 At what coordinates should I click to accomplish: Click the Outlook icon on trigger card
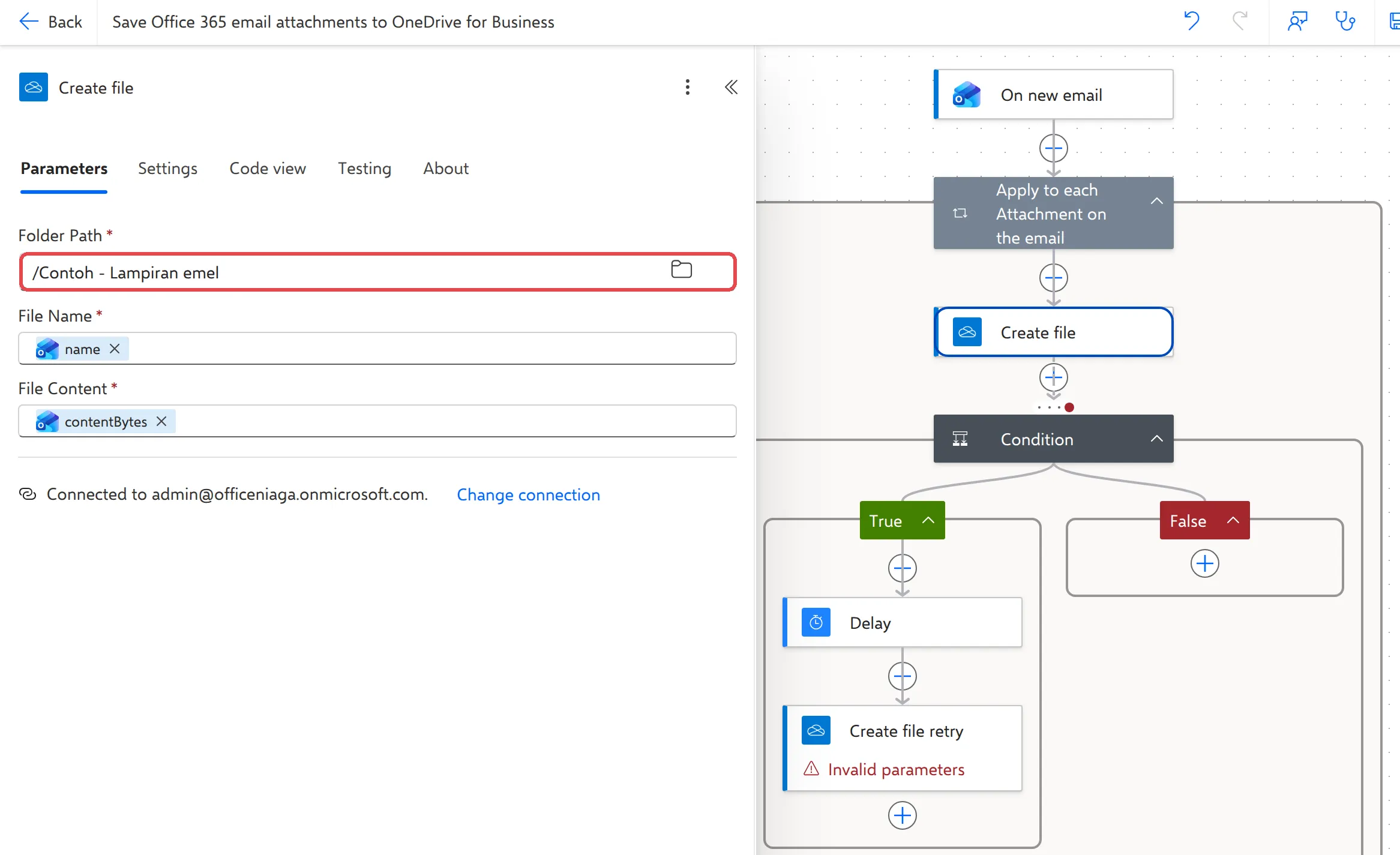coord(967,95)
